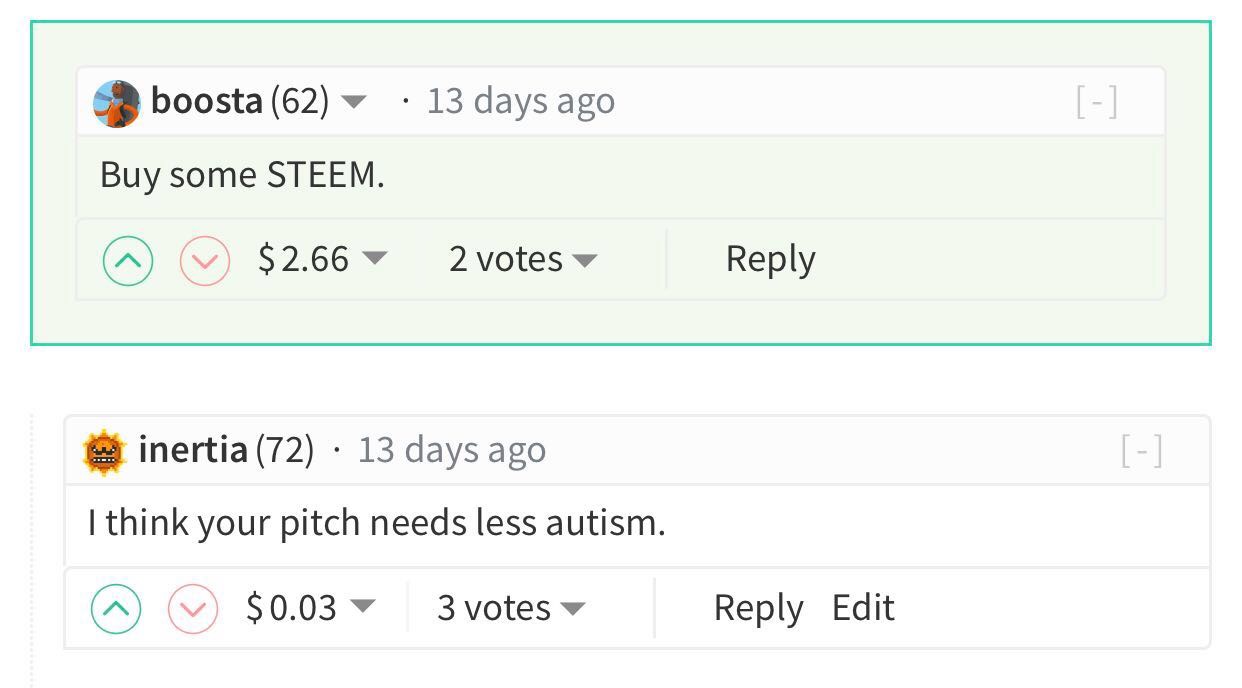Edit inertia's comment
Screen dimensions: 1242x688
click(x=863, y=608)
